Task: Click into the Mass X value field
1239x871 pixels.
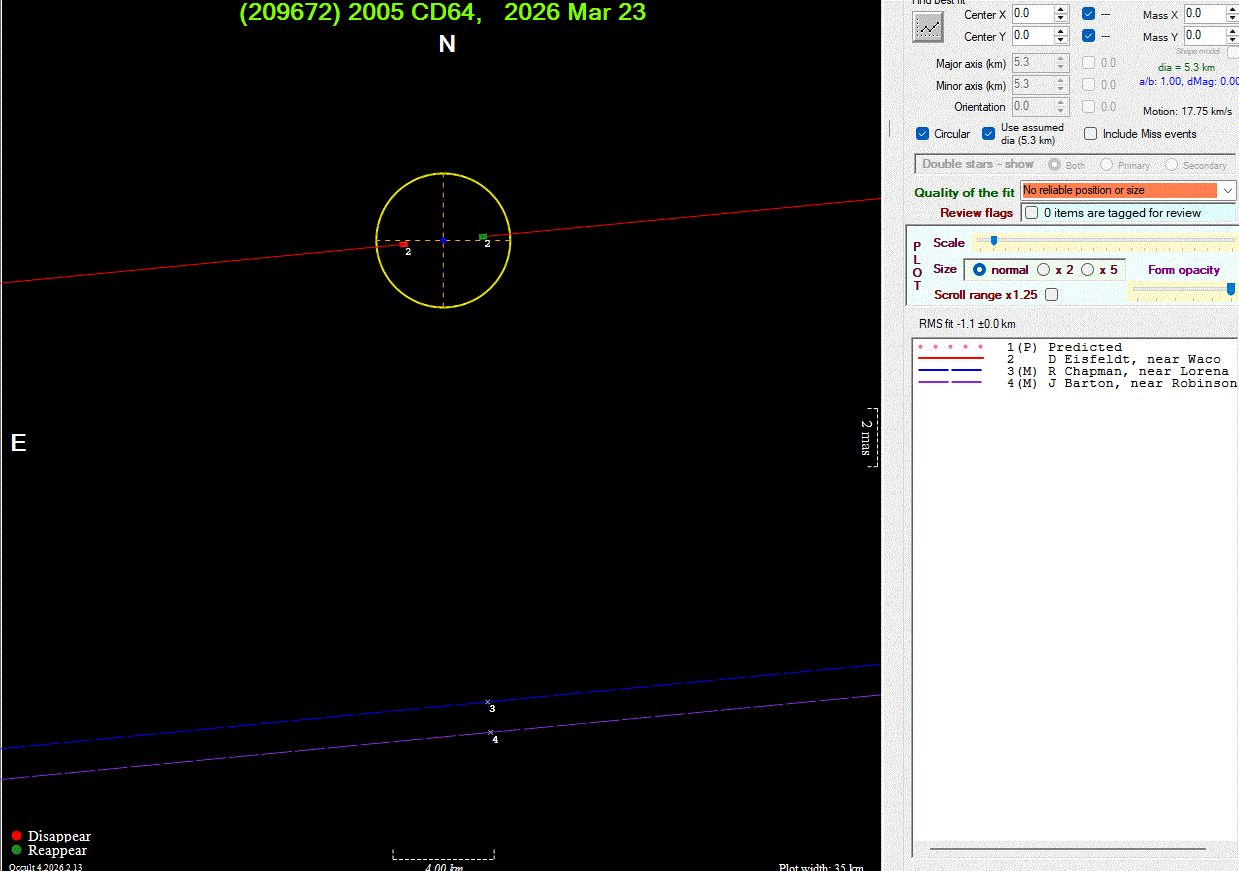Action: (1204, 14)
